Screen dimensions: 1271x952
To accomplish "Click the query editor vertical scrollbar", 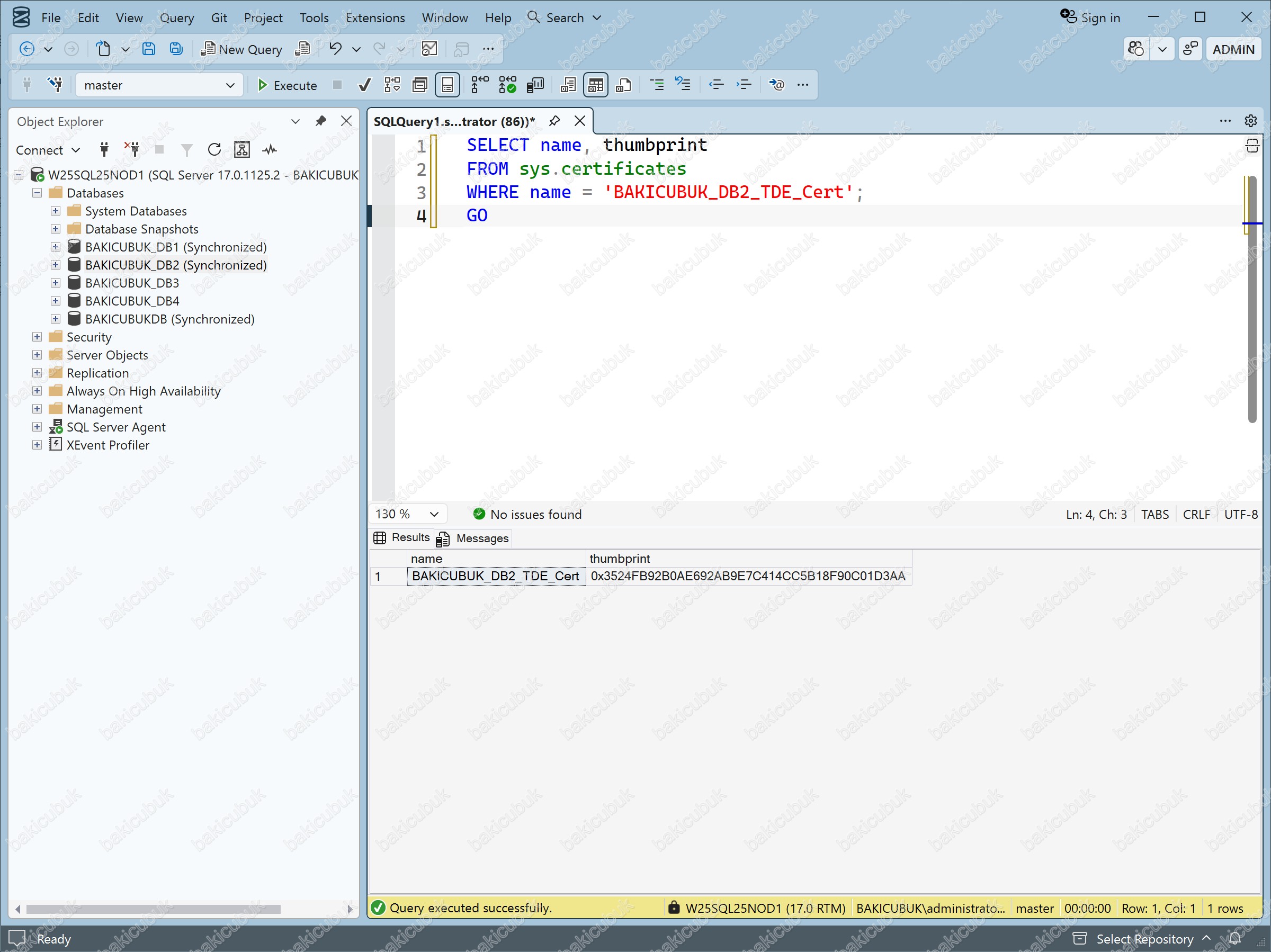I will tap(1252, 299).
